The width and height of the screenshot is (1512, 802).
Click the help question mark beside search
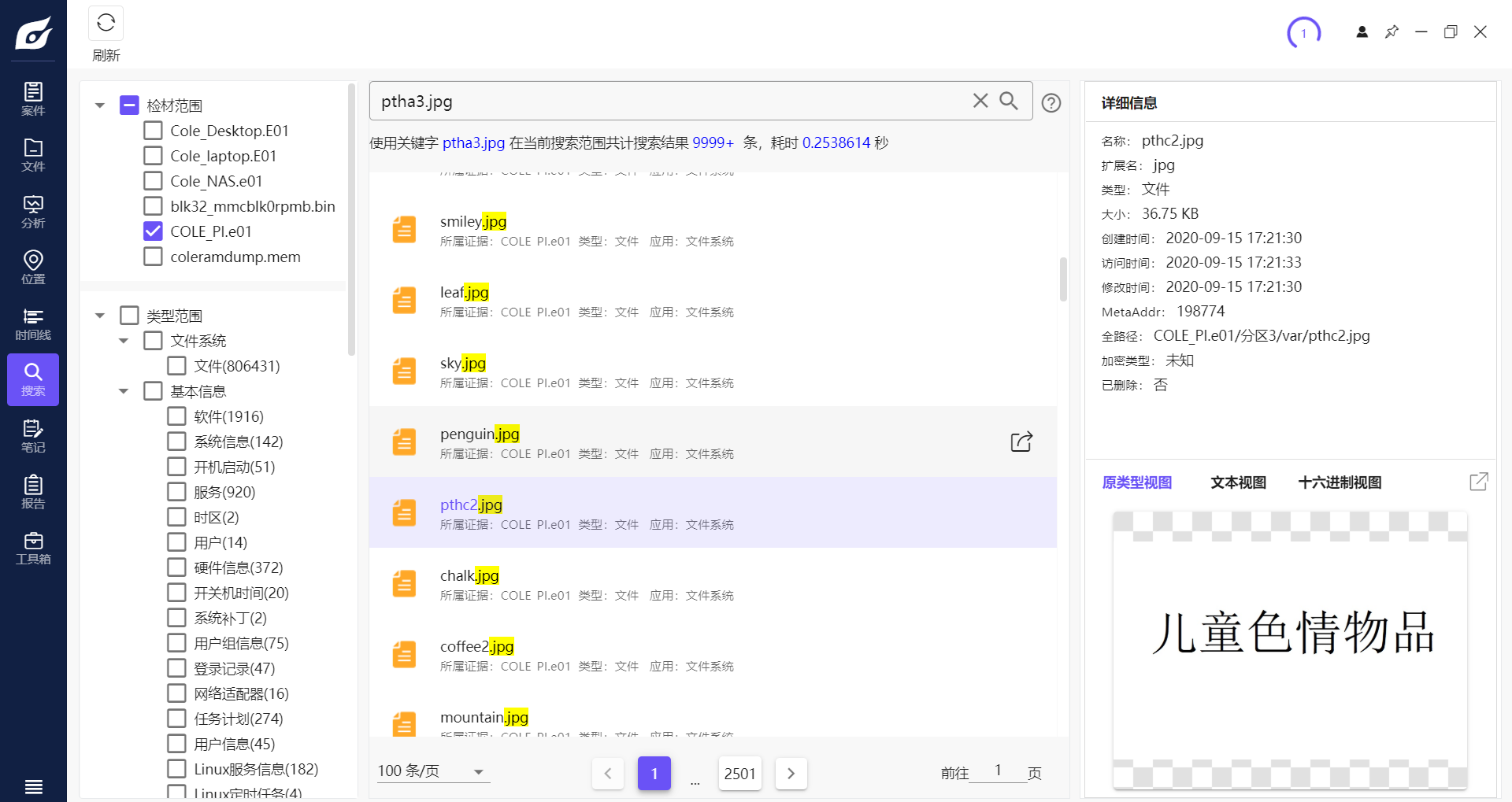coord(1051,103)
